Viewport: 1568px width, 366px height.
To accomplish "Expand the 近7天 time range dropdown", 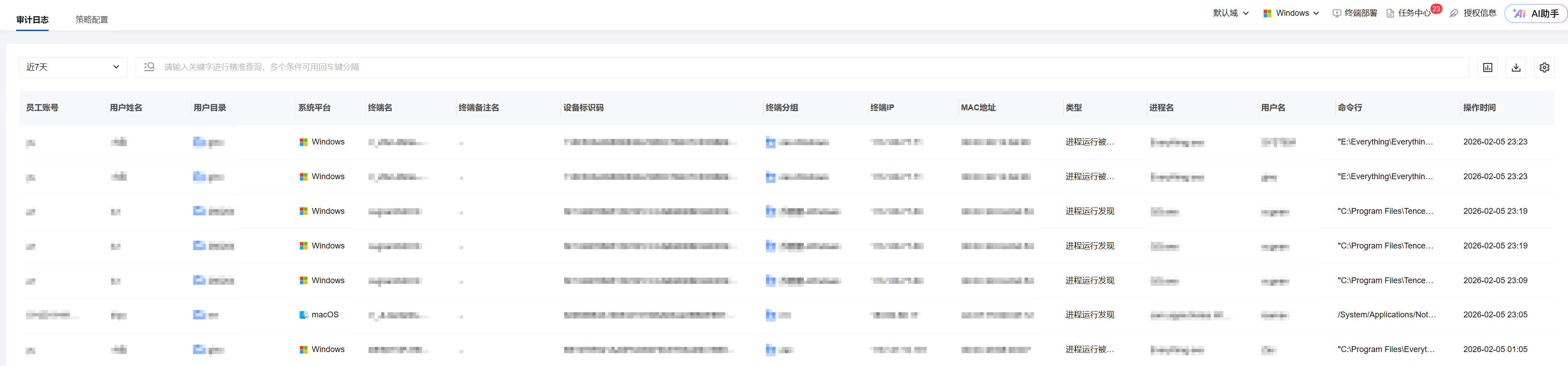I will tap(73, 67).
